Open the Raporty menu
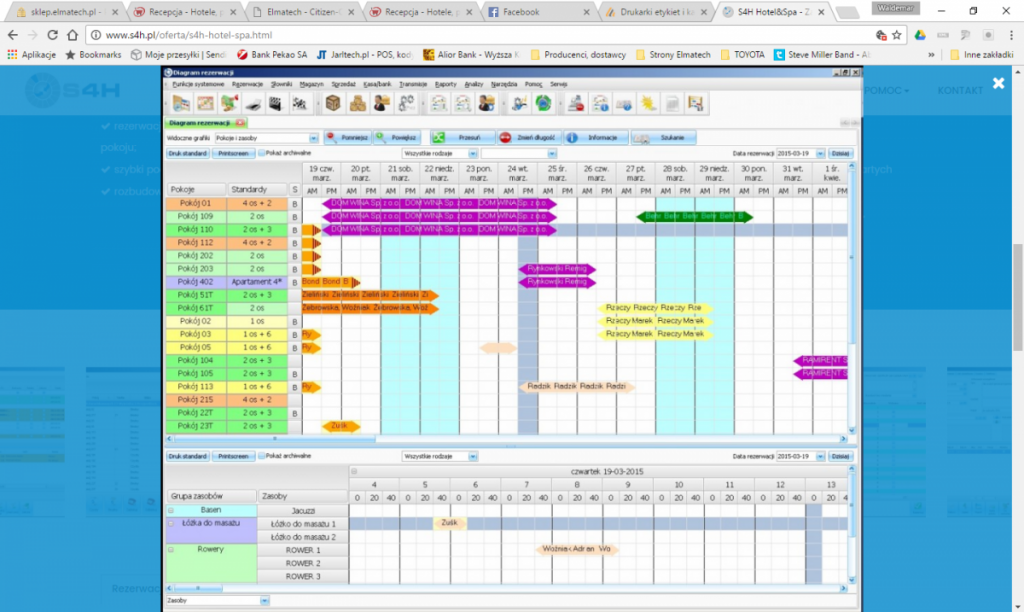1024x612 pixels. pyautogui.click(x=445, y=84)
